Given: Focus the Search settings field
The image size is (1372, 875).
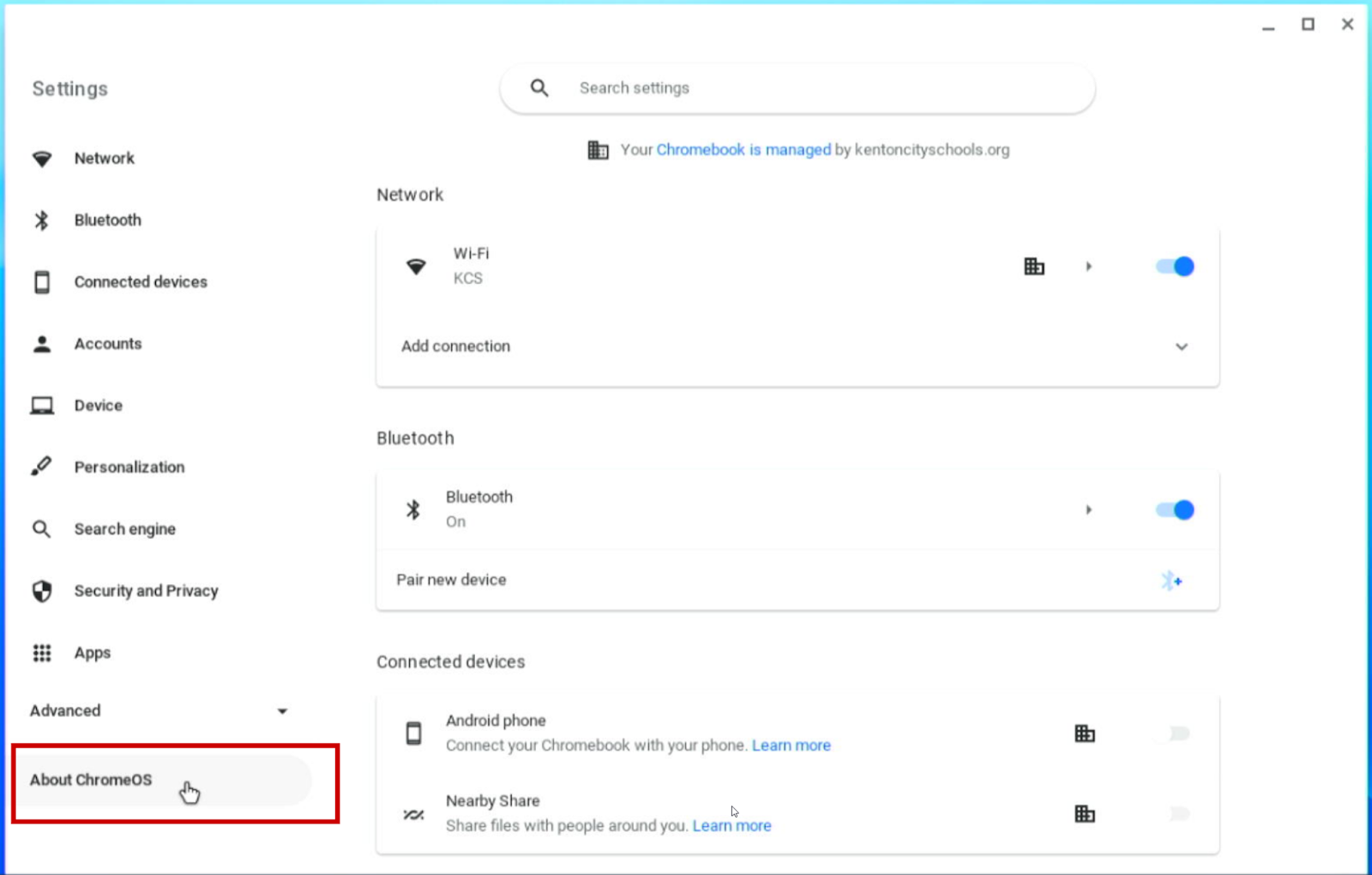Looking at the screenshot, I should point(797,88).
